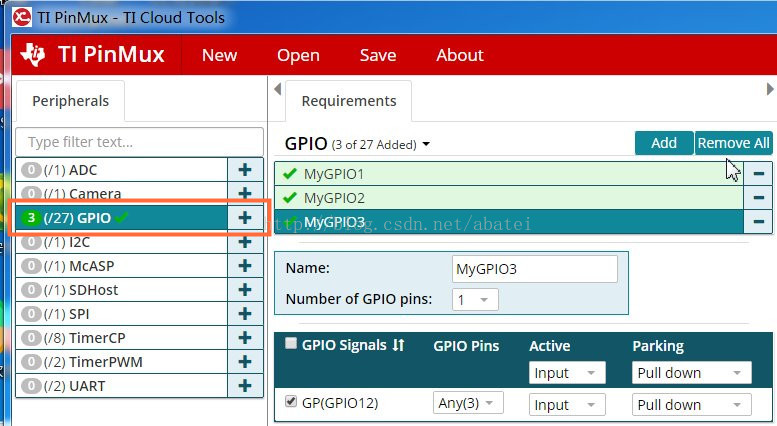Click the Type filter text field
777x426 pixels.
(x=140, y=142)
